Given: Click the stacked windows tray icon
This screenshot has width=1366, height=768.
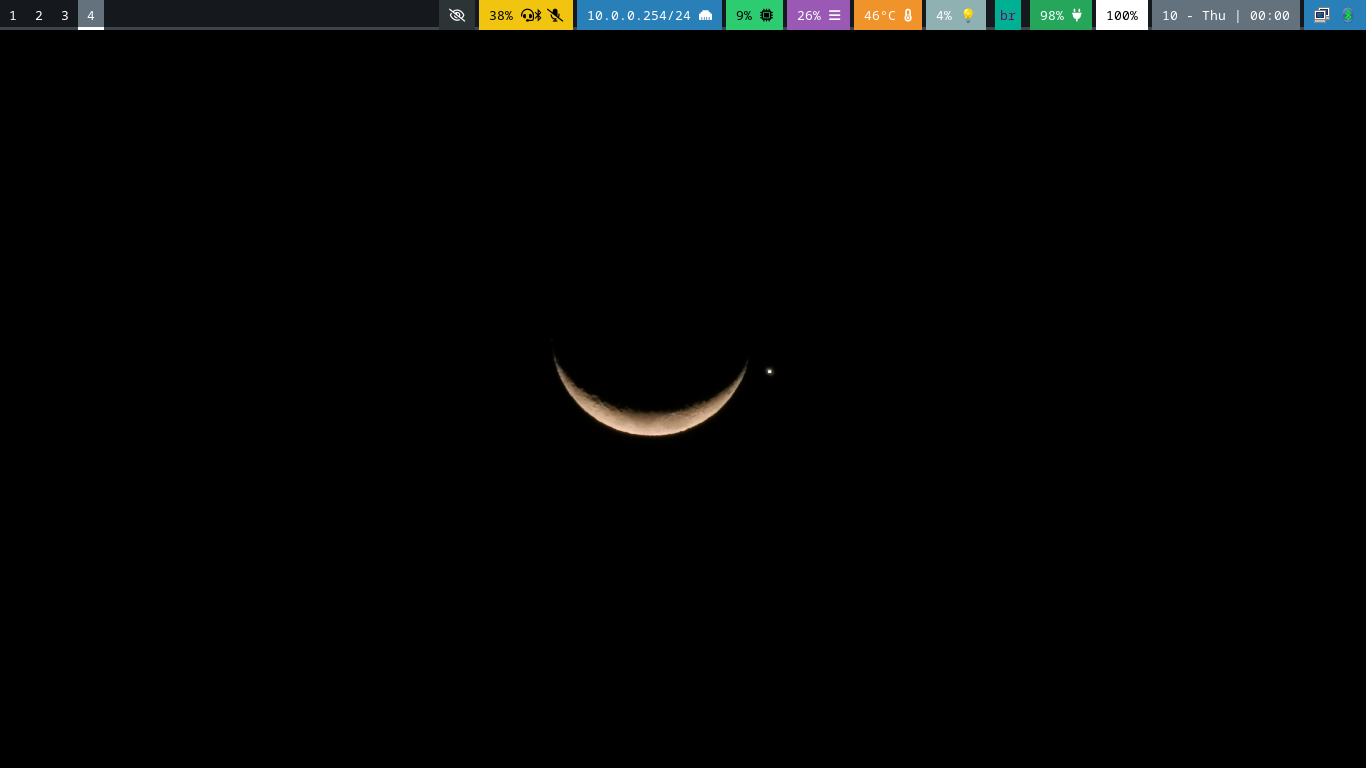Looking at the screenshot, I should (x=1322, y=15).
